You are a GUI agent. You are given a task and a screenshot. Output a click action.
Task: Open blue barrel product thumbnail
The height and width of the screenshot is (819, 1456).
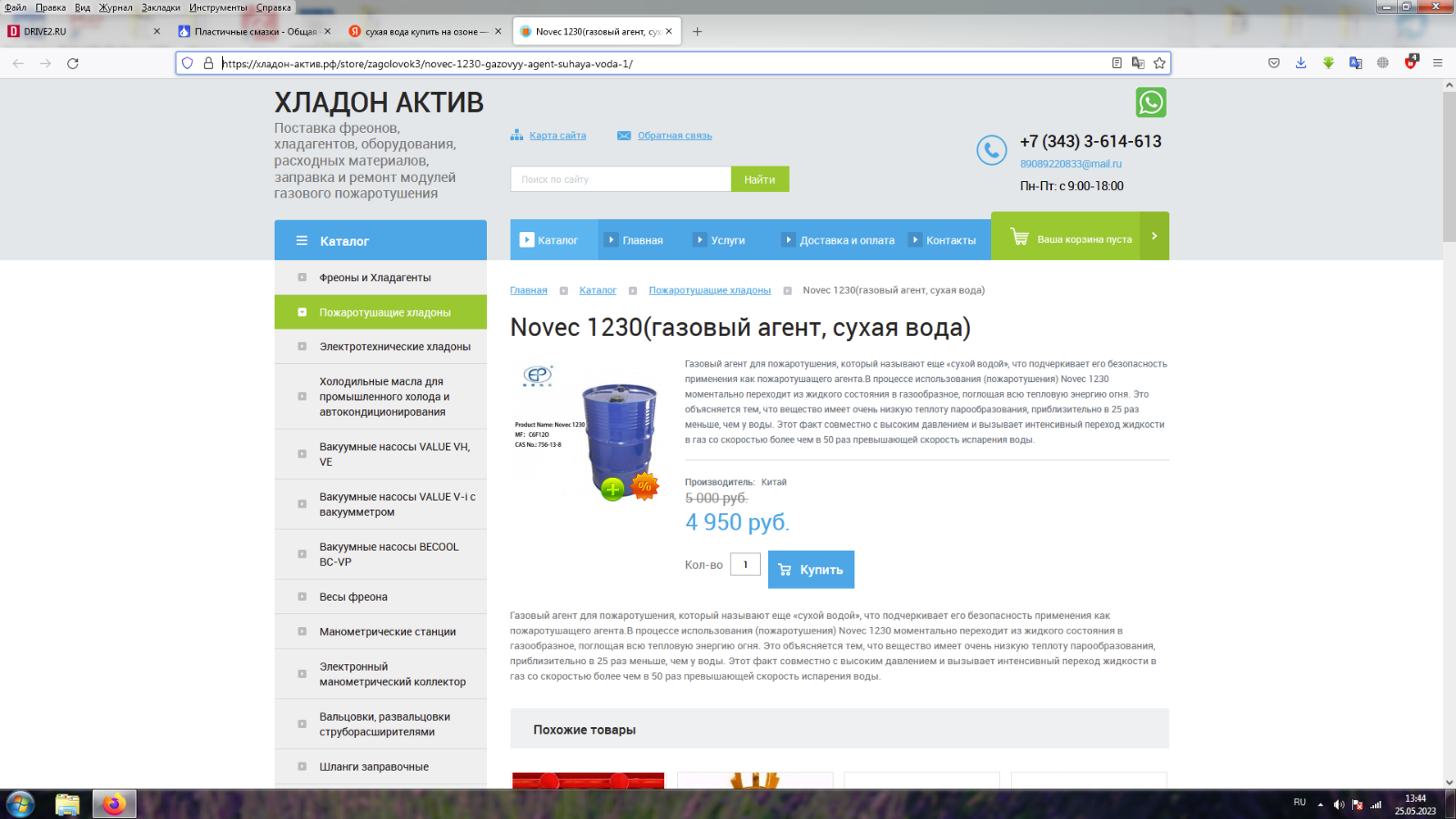coord(587,431)
